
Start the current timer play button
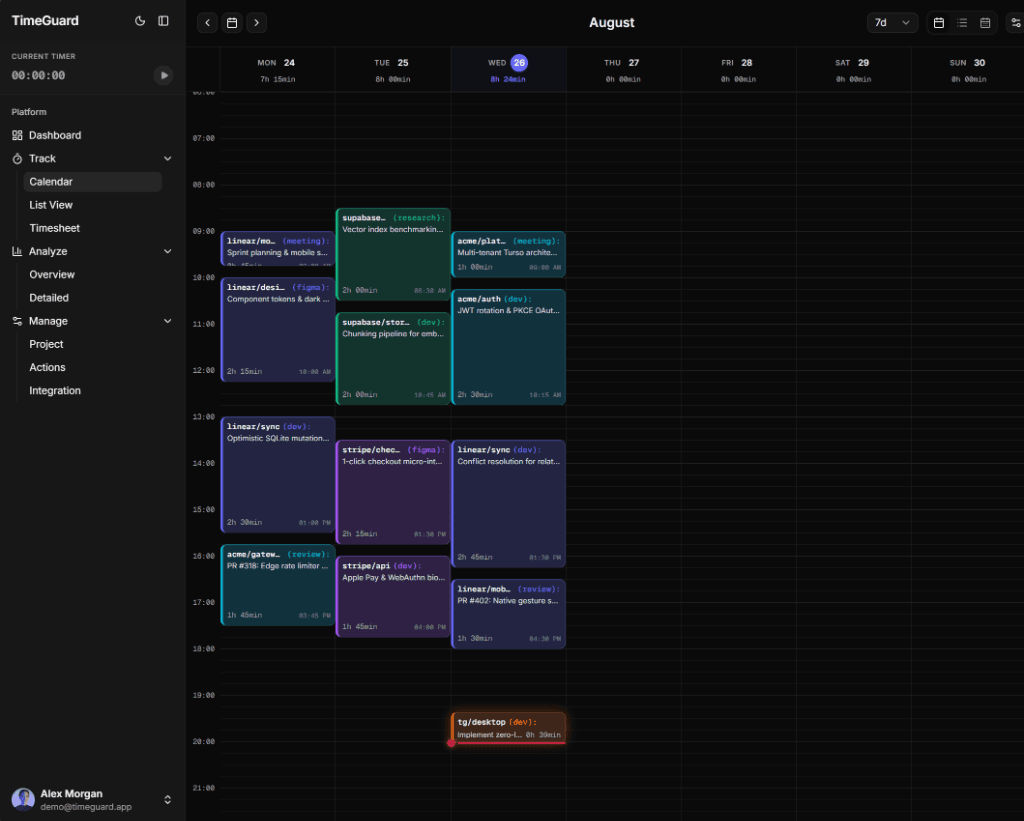coord(163,75)
